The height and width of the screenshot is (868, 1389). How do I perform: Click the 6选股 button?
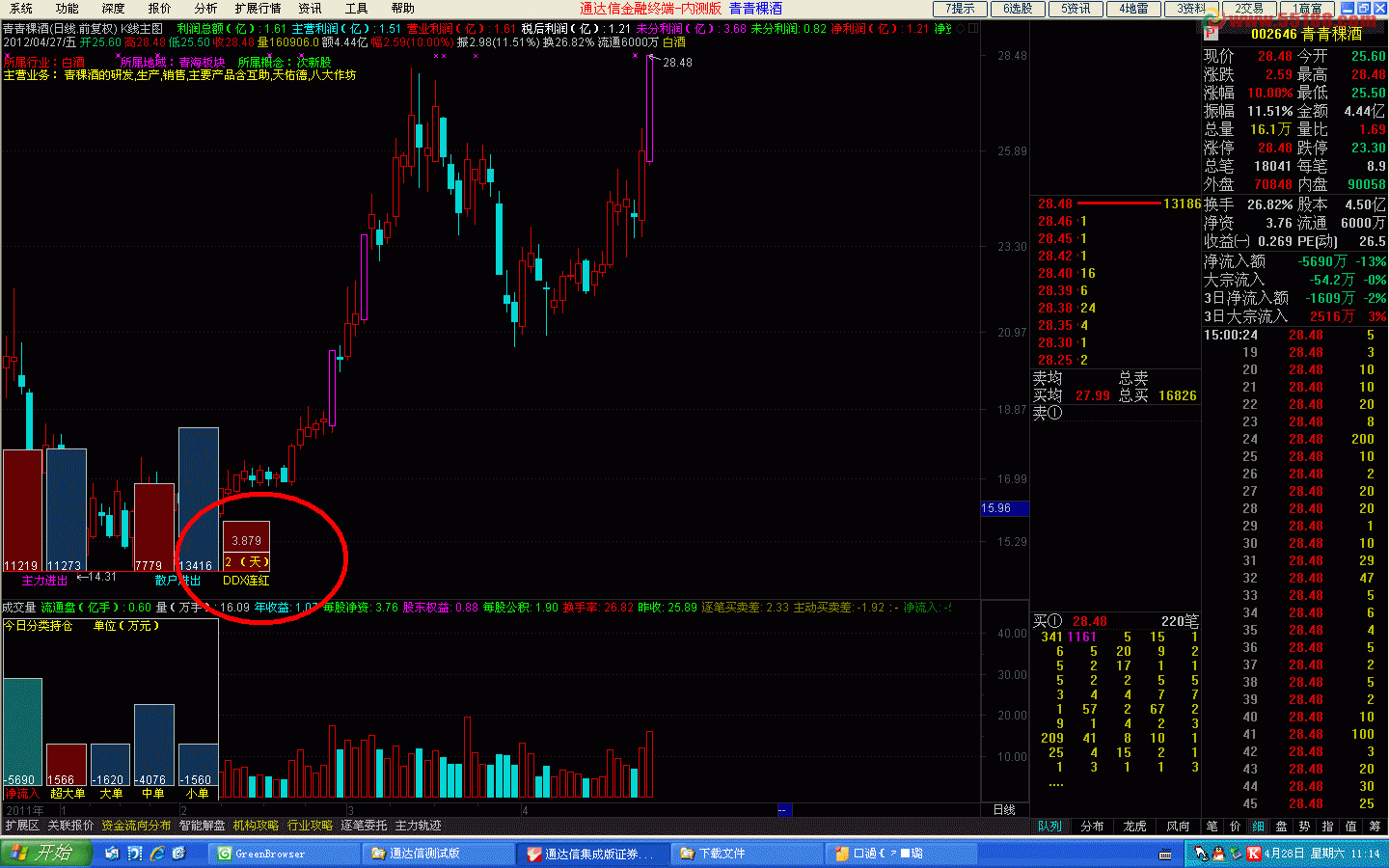coord(1018,8)
